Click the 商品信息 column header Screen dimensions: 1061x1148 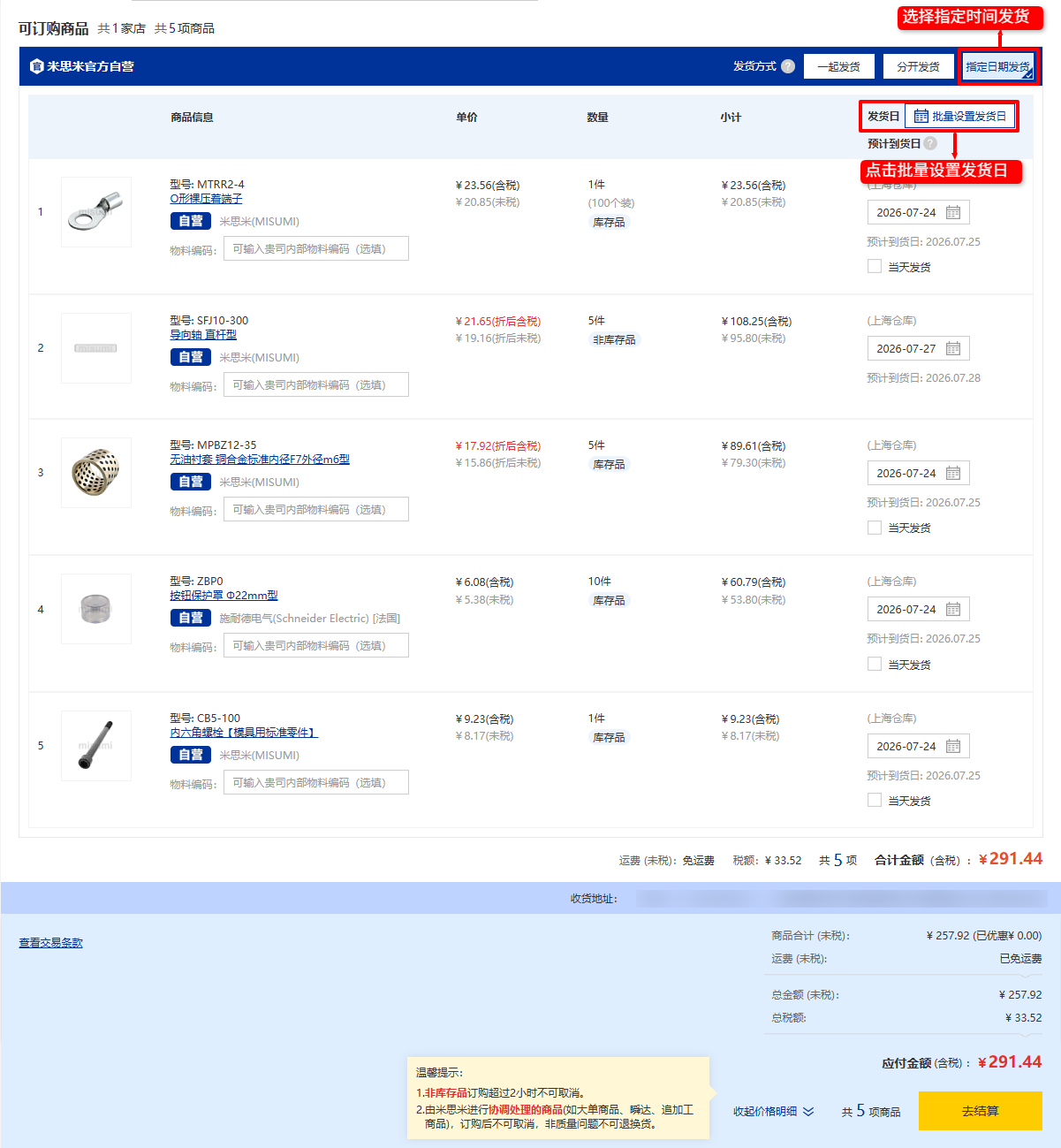[x=192, y=118]
